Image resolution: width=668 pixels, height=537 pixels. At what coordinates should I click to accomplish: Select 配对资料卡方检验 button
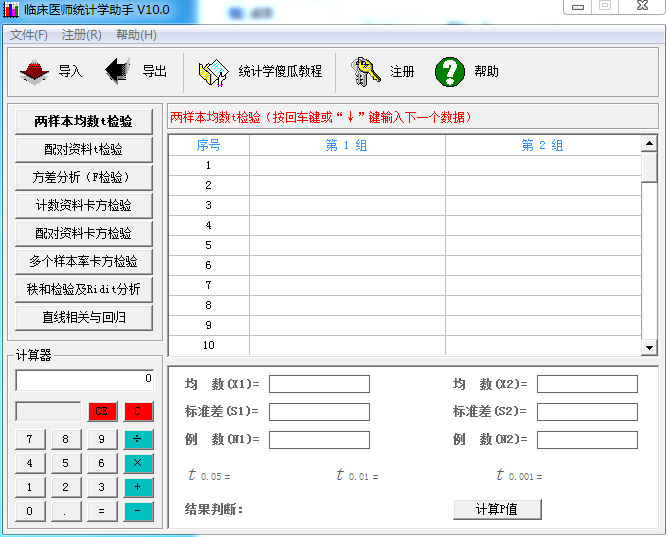(x=84, y=233)
